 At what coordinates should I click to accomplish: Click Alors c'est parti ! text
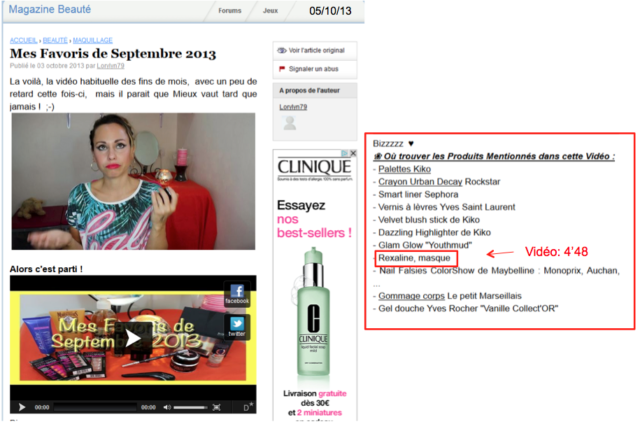[46, 269]
